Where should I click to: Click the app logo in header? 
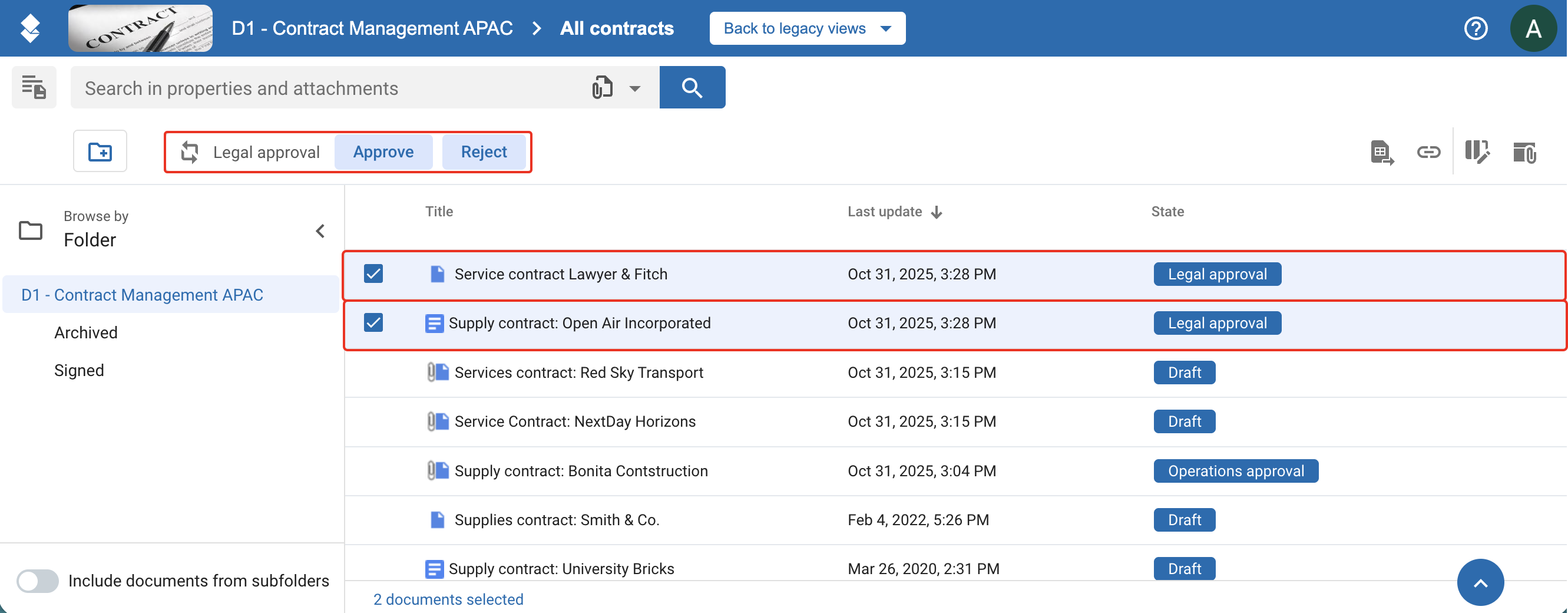(30, 28)
